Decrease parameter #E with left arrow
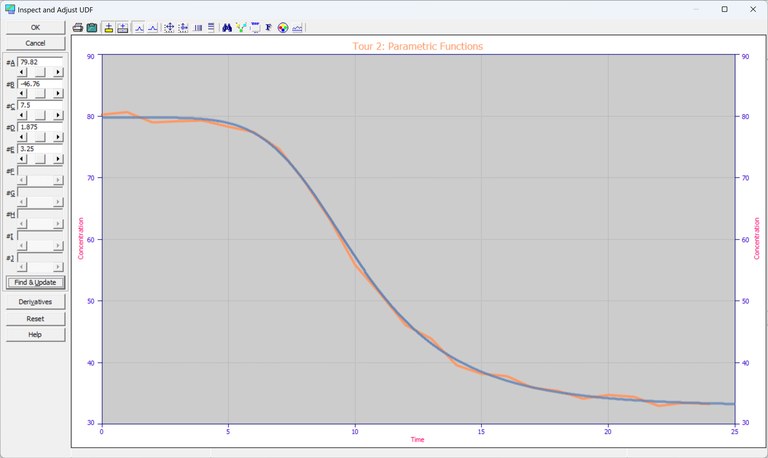Screen dimensions: 768x458 click(x=22, y=159)
